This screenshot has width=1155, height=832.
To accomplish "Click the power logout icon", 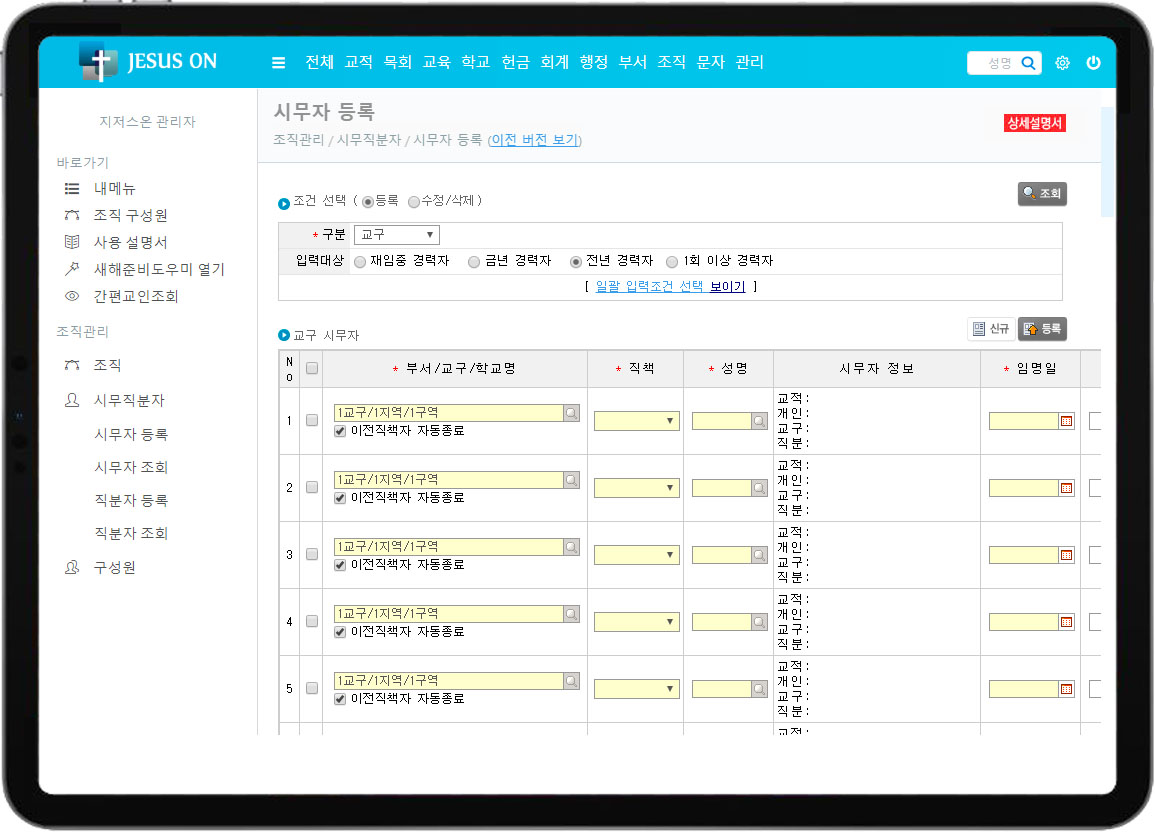I will [x=1093, y=63].
